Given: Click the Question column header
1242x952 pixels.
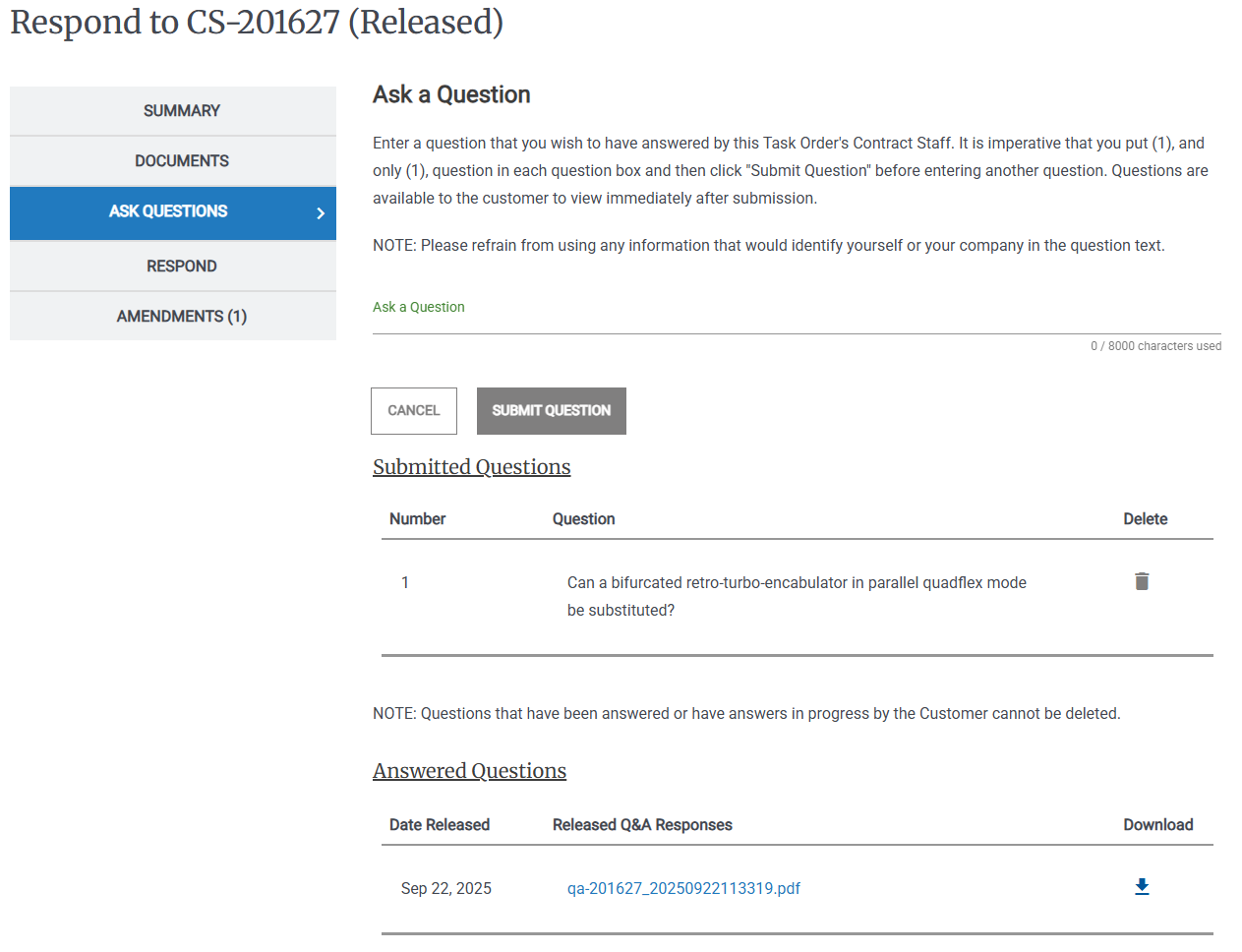Looking at the screenshot, I should [583, 519].
